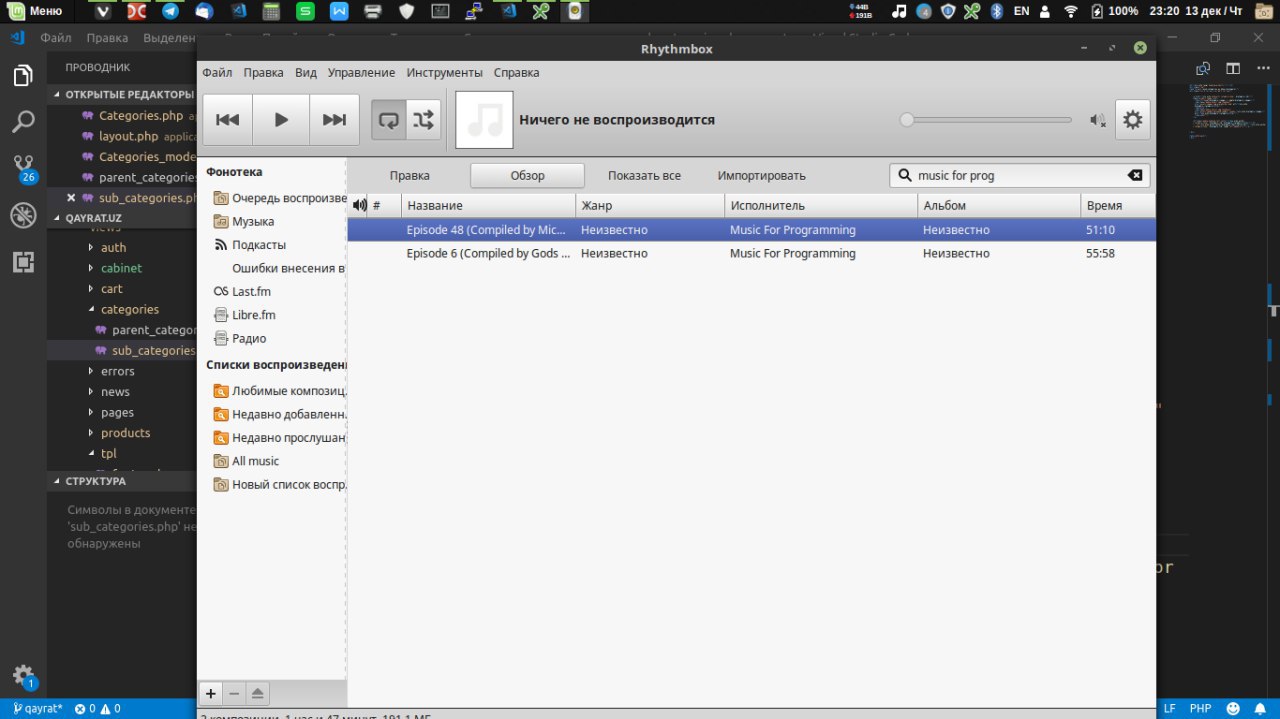This screenshot has width=1280, height=719.
Task: Open the Недавно прослушанные playlist
Action: pos(280,437)
